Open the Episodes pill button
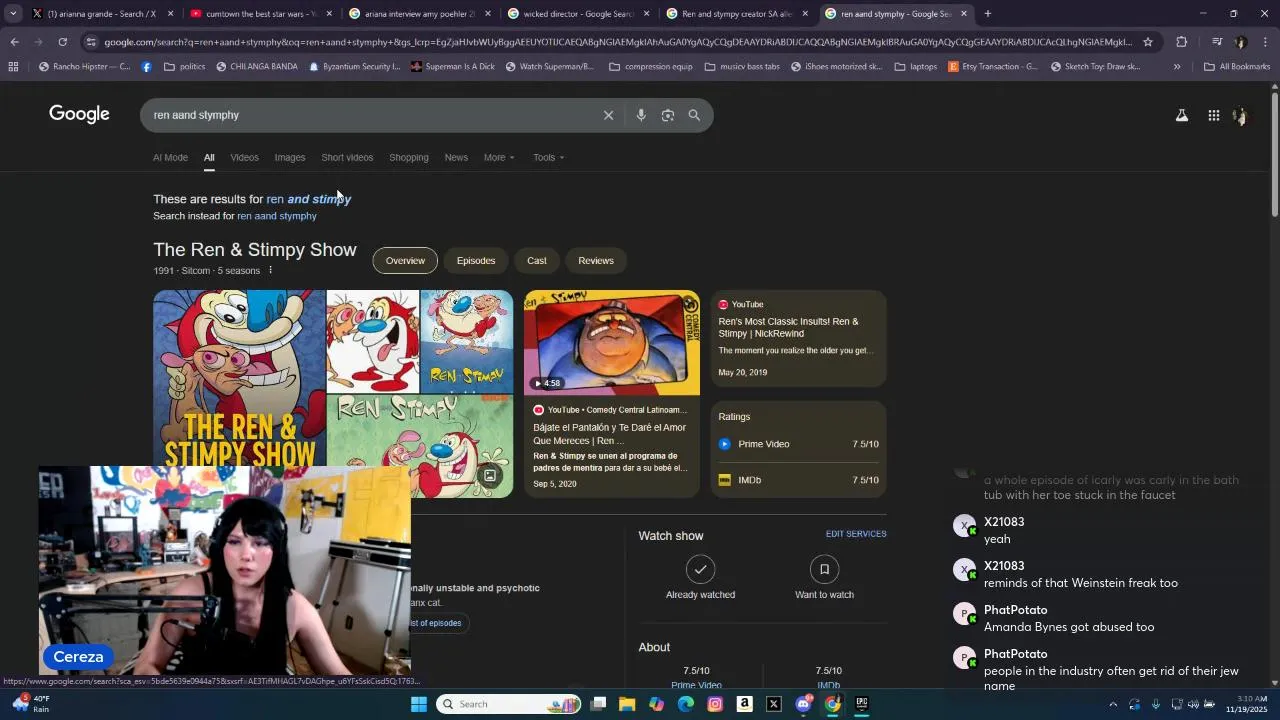The image size is (1280, 720). pyautogui.click(x=476, y=261)
